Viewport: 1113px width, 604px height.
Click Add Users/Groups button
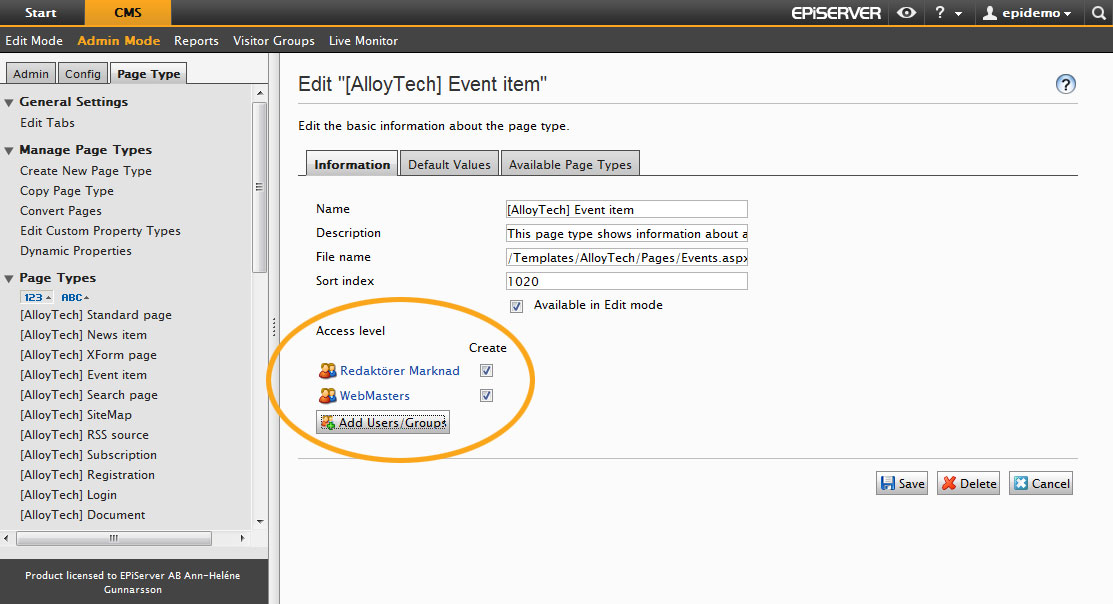[x=383, y=423]
